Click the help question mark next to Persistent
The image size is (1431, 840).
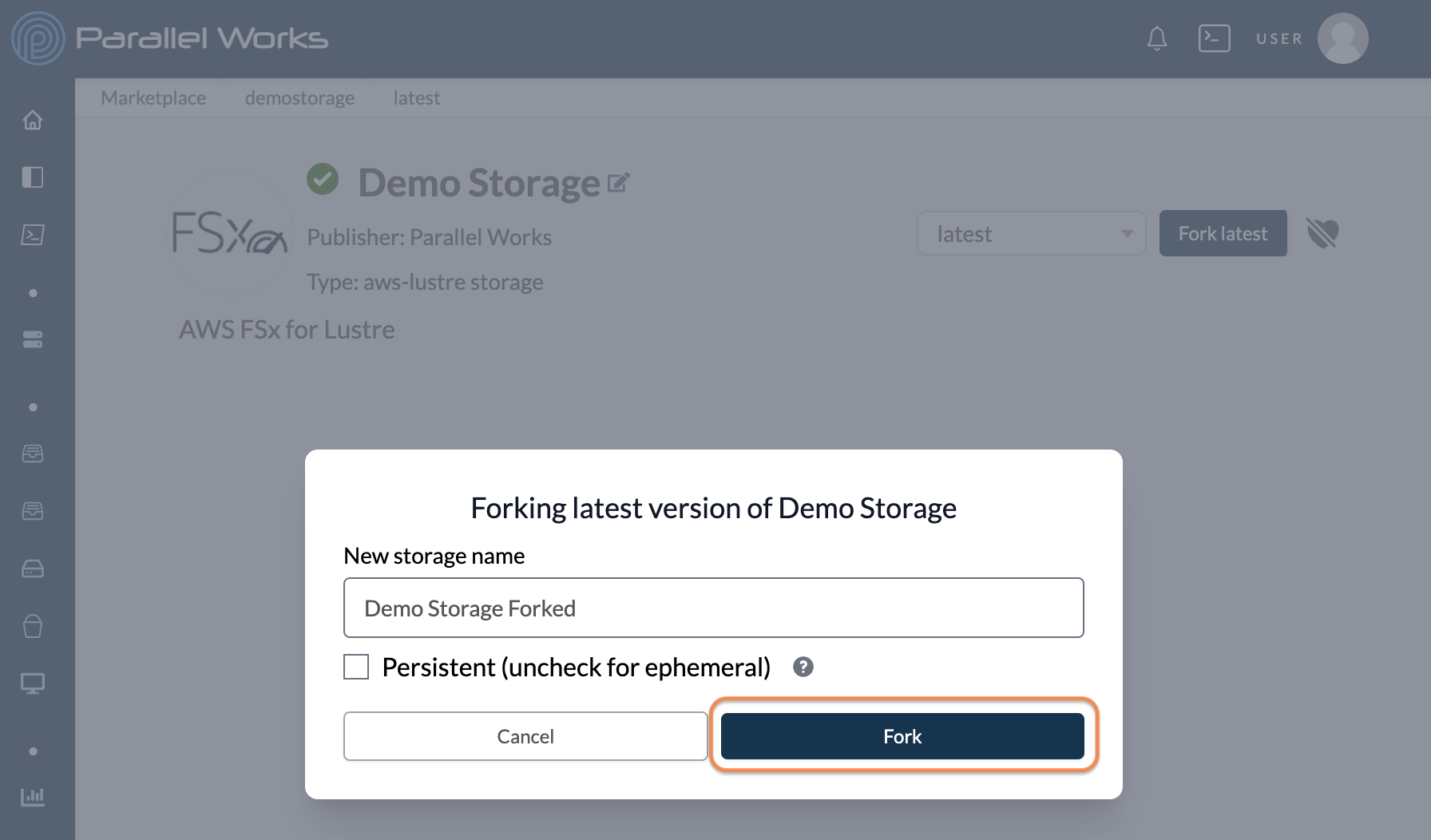(803, 667)
